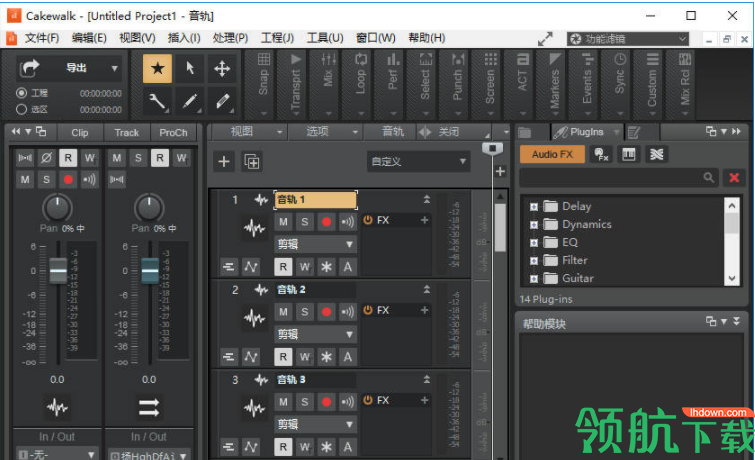Expand the Punch module

point(458,85)
